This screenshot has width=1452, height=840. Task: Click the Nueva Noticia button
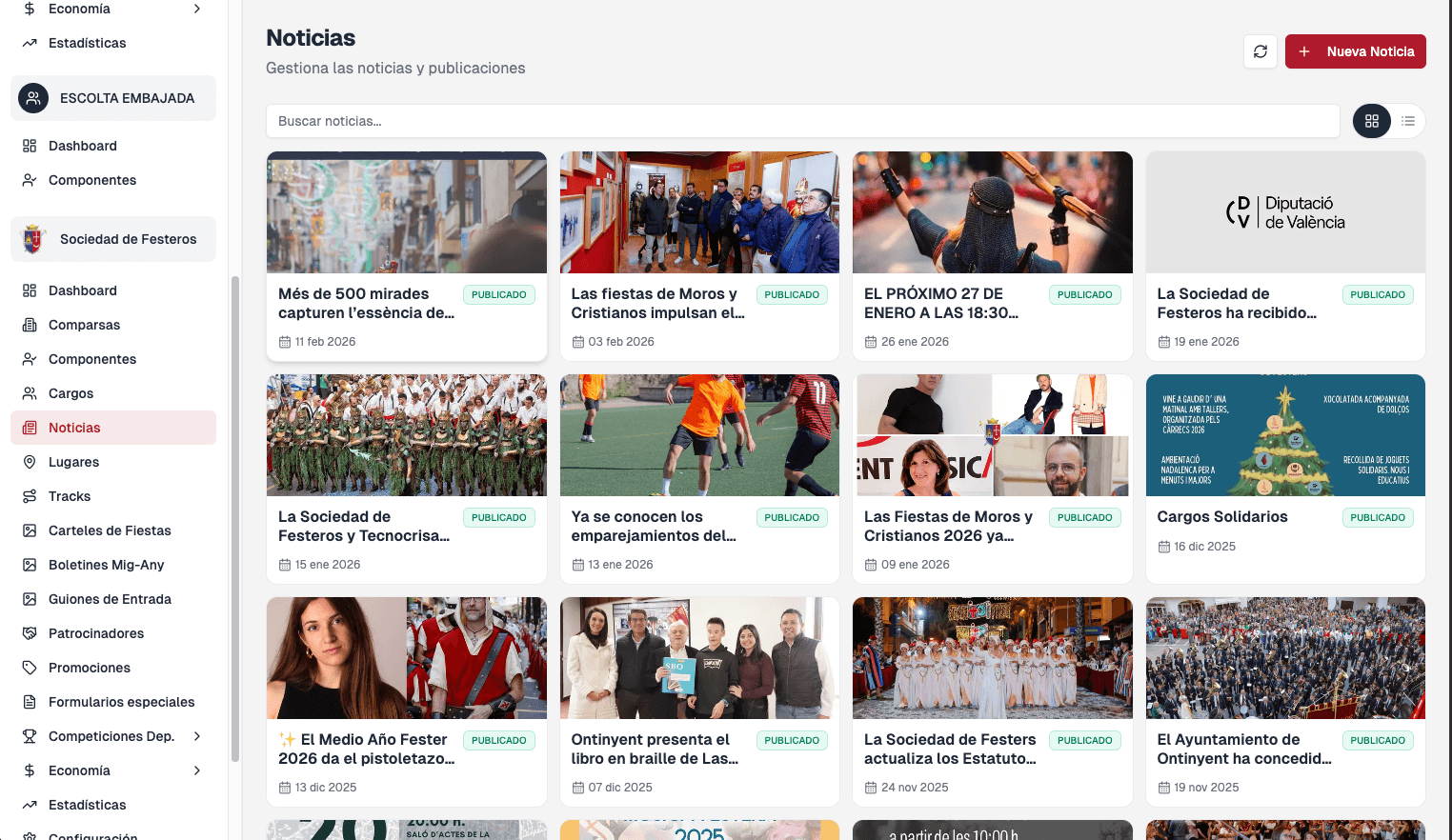tap(1355, 51)
